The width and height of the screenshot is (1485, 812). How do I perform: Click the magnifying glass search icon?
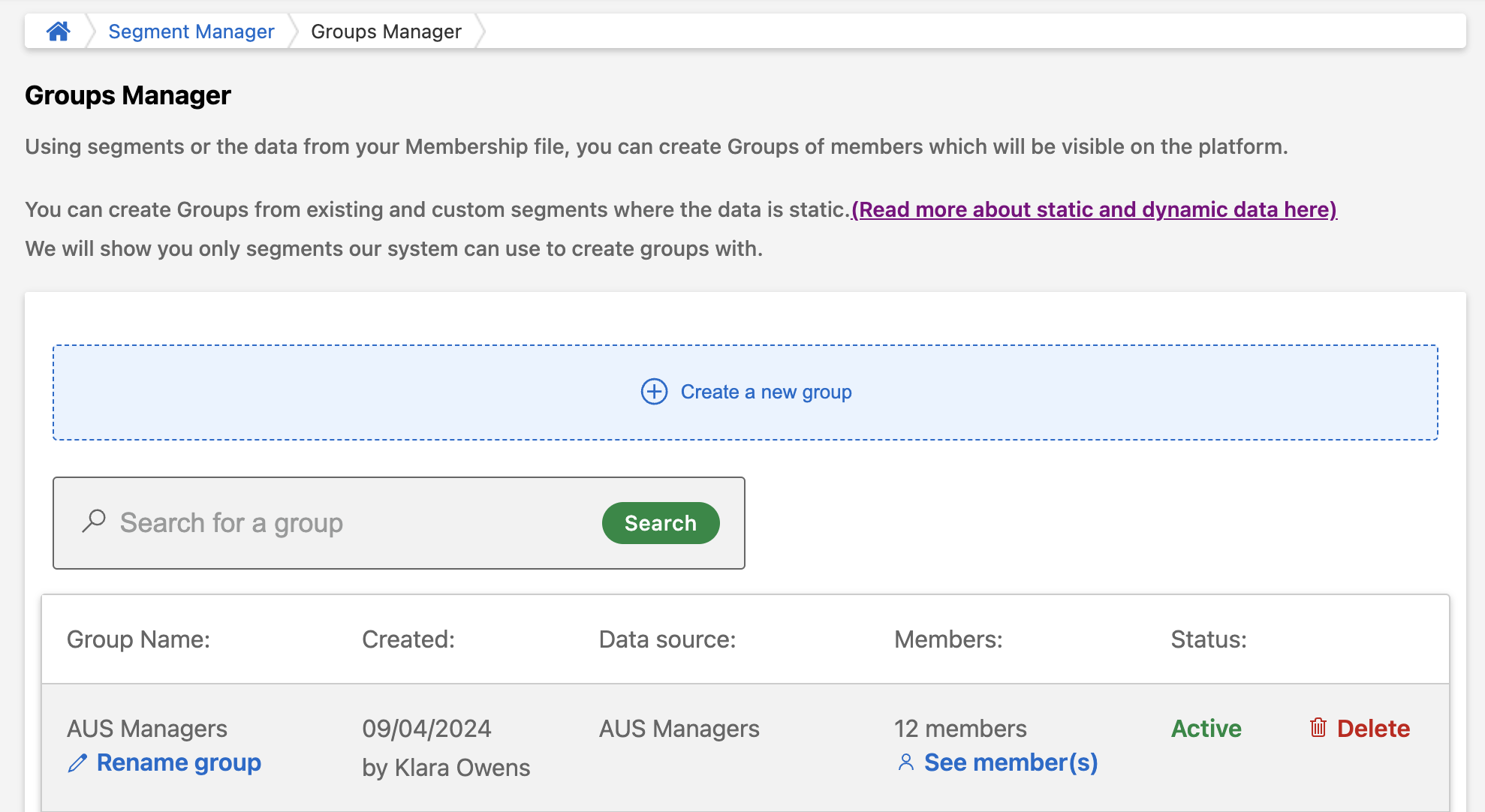coord(94,522)
